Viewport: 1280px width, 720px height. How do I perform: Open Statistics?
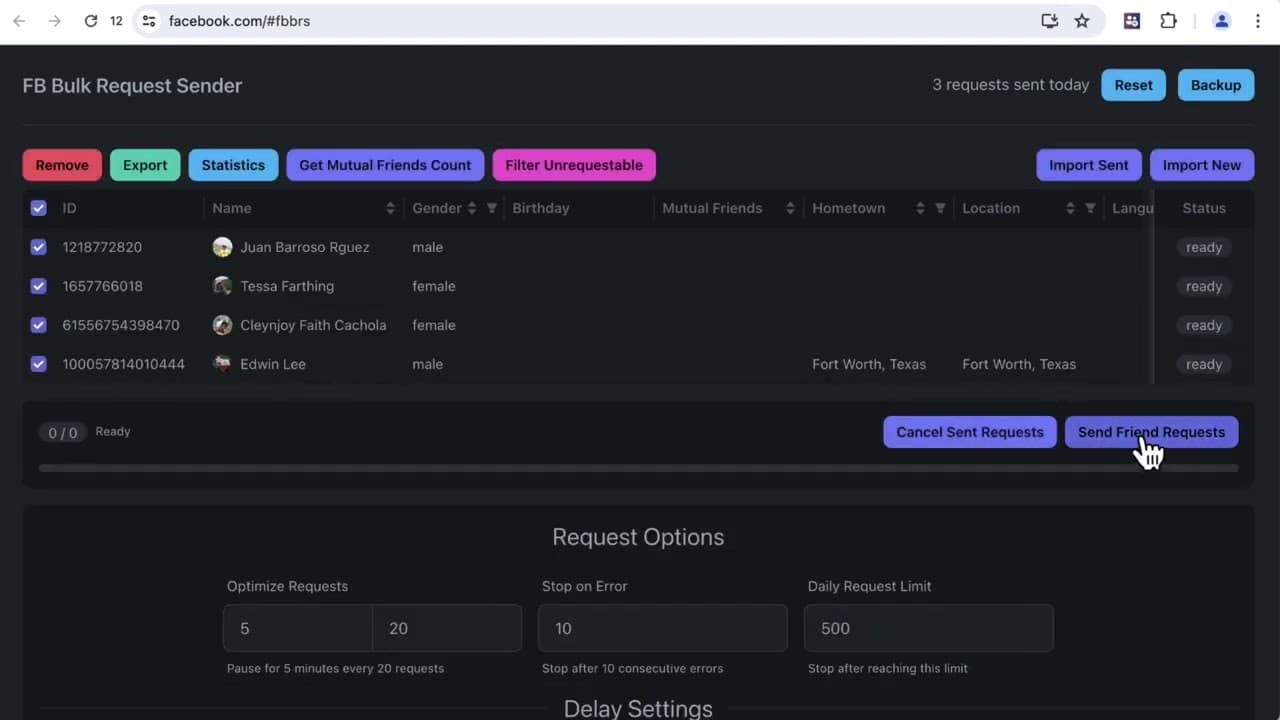coord(233,165)
